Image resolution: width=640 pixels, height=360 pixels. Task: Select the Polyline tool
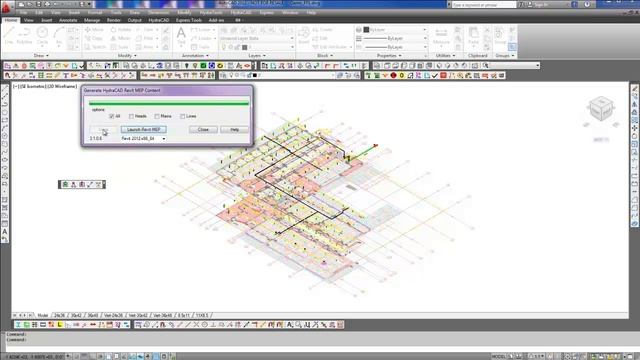pos(24,36)
